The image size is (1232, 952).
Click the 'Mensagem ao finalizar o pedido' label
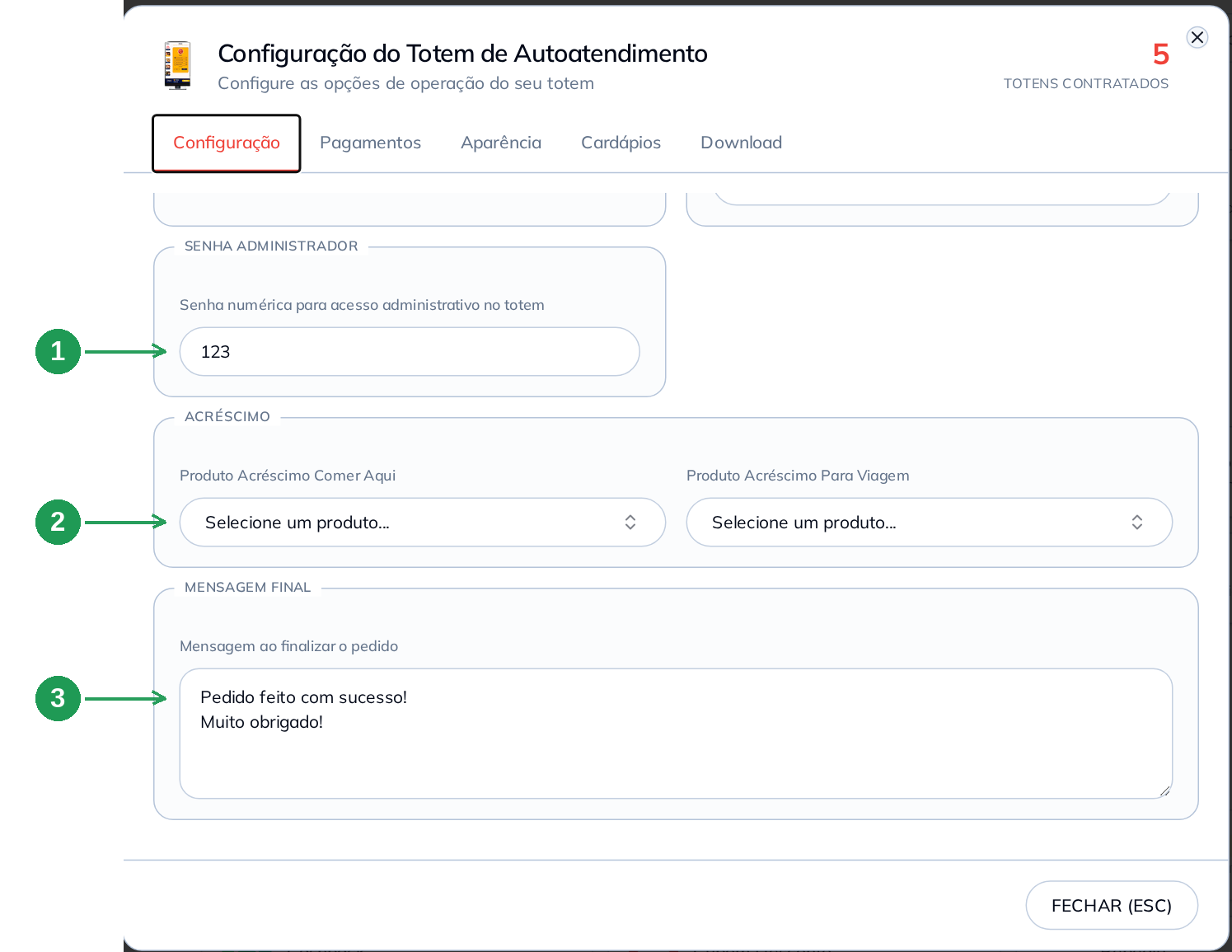[288, 646]
